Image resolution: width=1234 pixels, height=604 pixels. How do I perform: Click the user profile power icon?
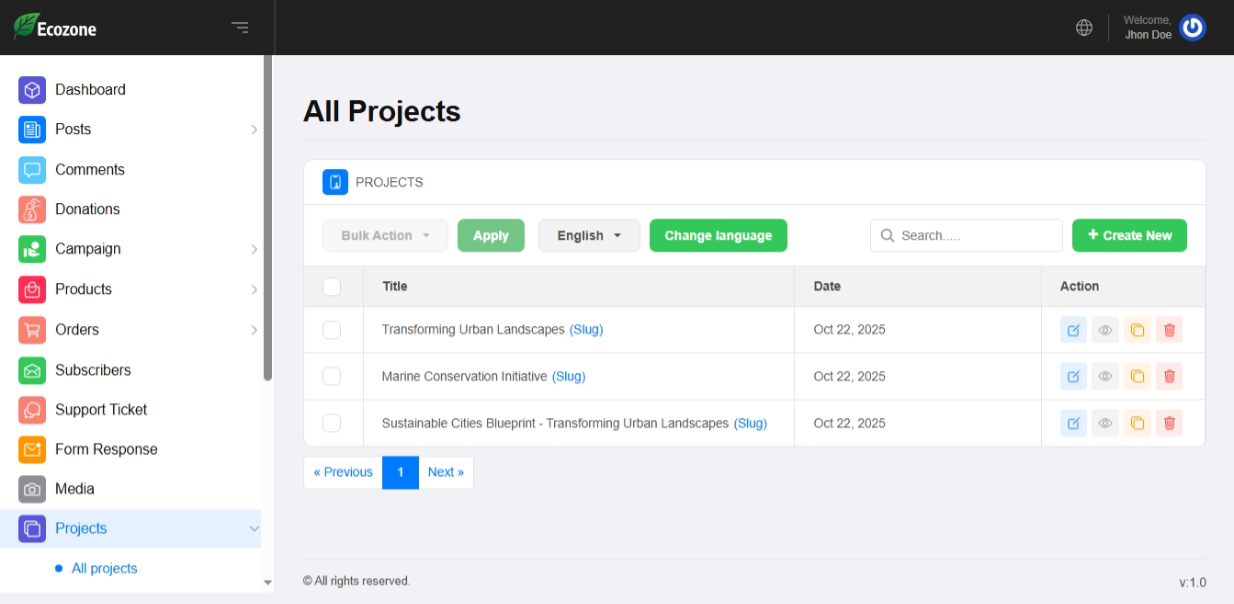pos(1192,28)
